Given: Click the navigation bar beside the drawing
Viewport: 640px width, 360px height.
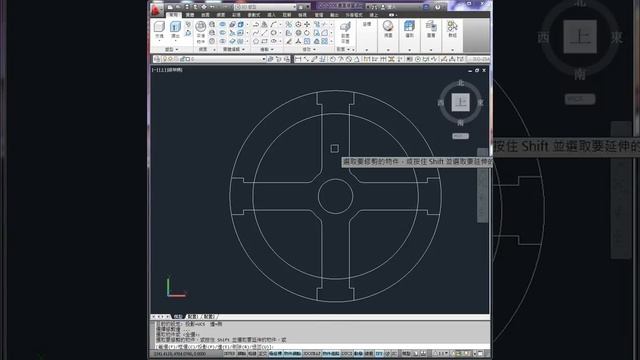Looking at the screenshot, I should click(x=482, y=186).
